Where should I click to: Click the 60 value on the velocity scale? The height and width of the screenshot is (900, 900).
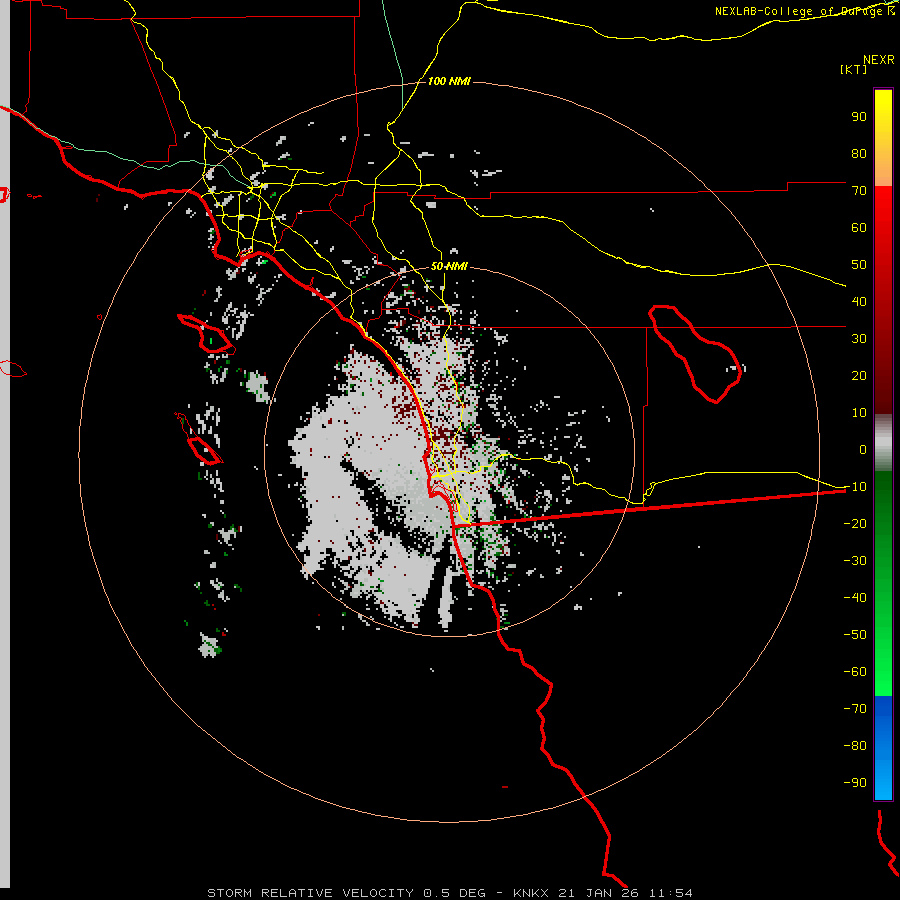coord(859,227)
